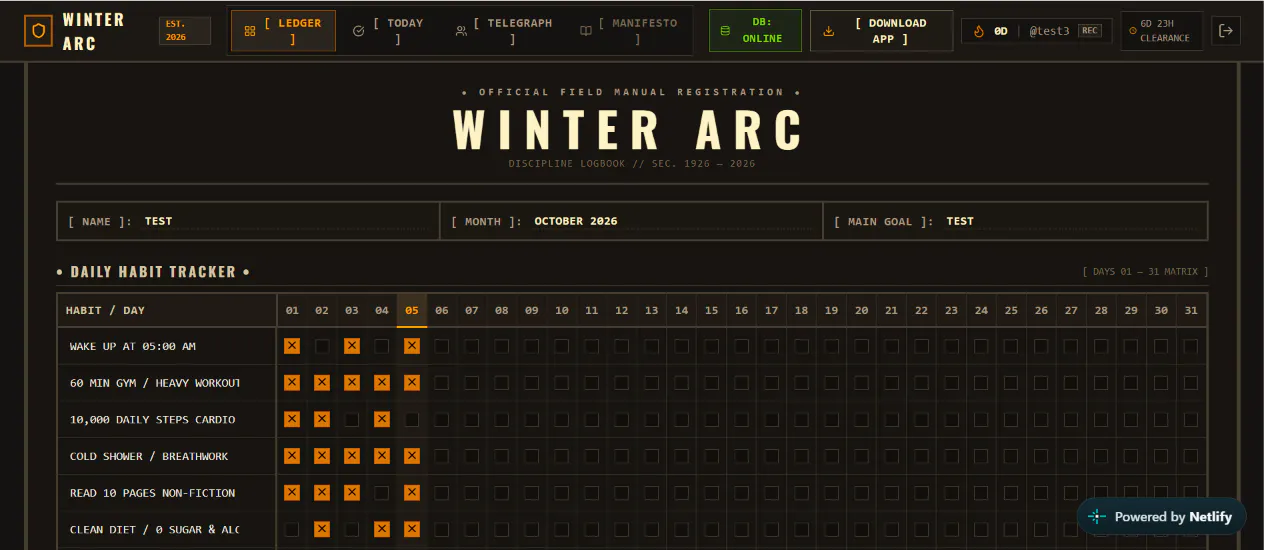Uncheck Wake Up at 05:00 AM day 01
The image size is (1264, 550).
click(292, 346)
